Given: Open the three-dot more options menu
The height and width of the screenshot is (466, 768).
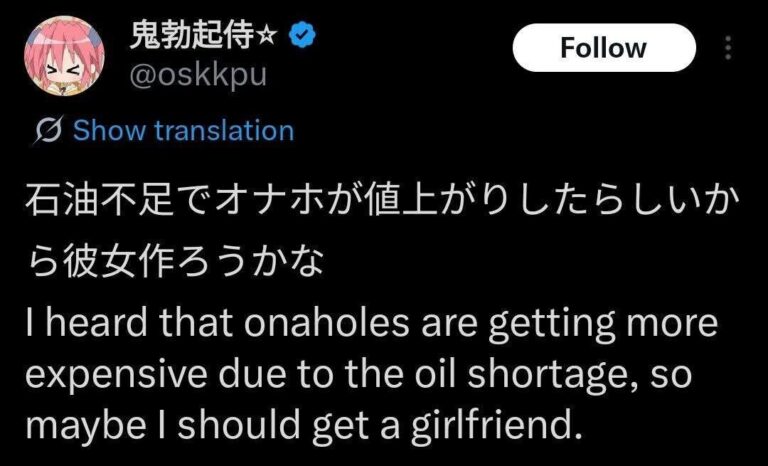Looking at the screenshot, I should pos(727,48).
